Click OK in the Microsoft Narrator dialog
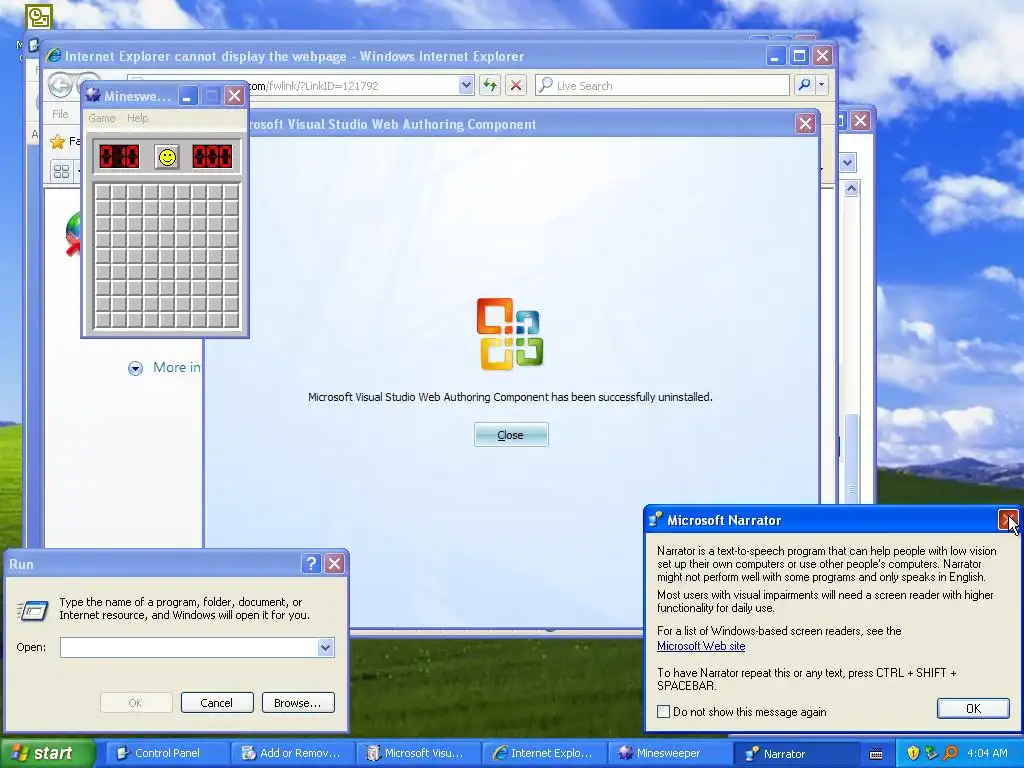This screenshot has height=768, width=1024. (973, 709)
